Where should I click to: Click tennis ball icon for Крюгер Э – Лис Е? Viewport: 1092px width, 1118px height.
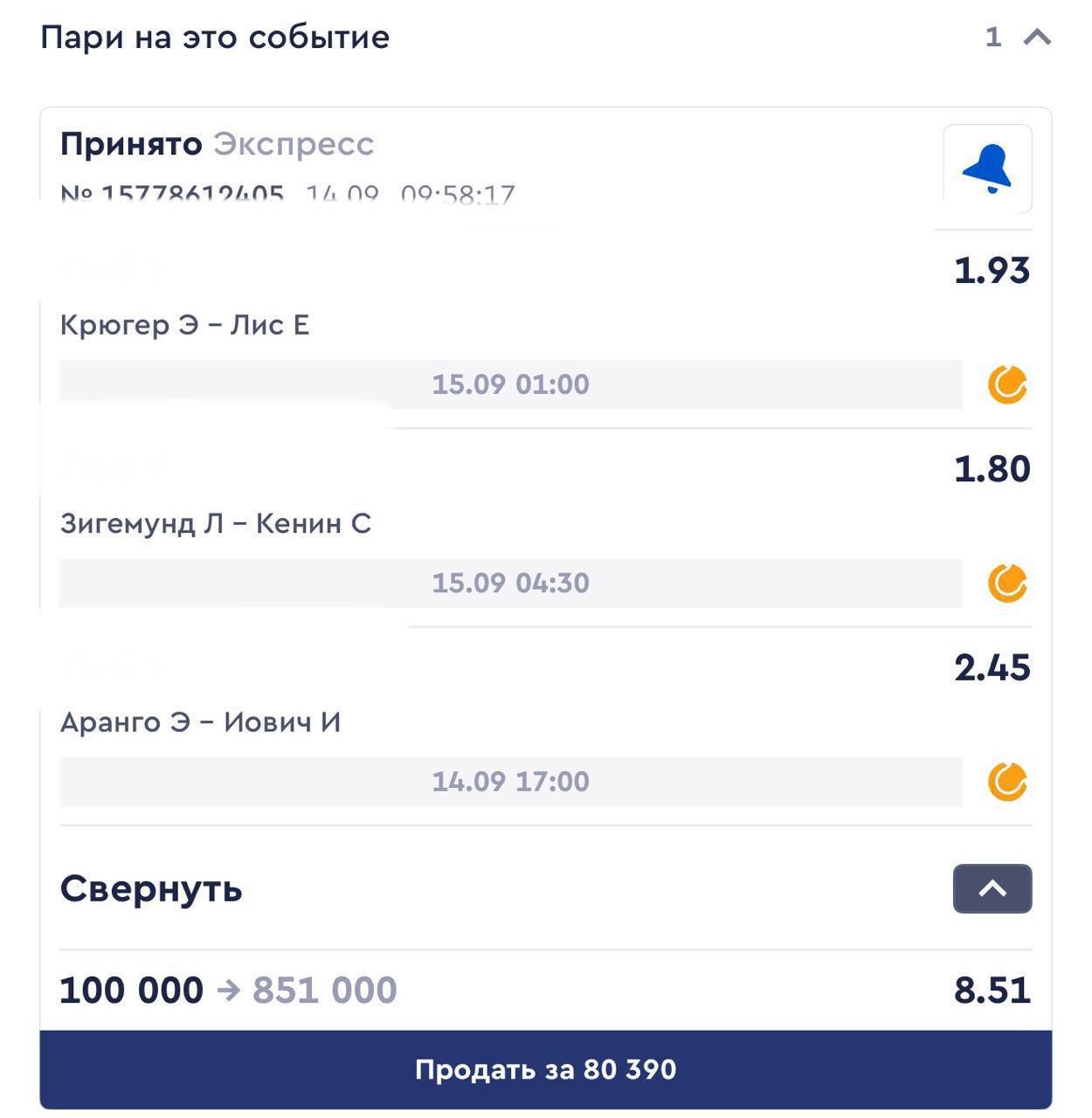[1007, 384]
